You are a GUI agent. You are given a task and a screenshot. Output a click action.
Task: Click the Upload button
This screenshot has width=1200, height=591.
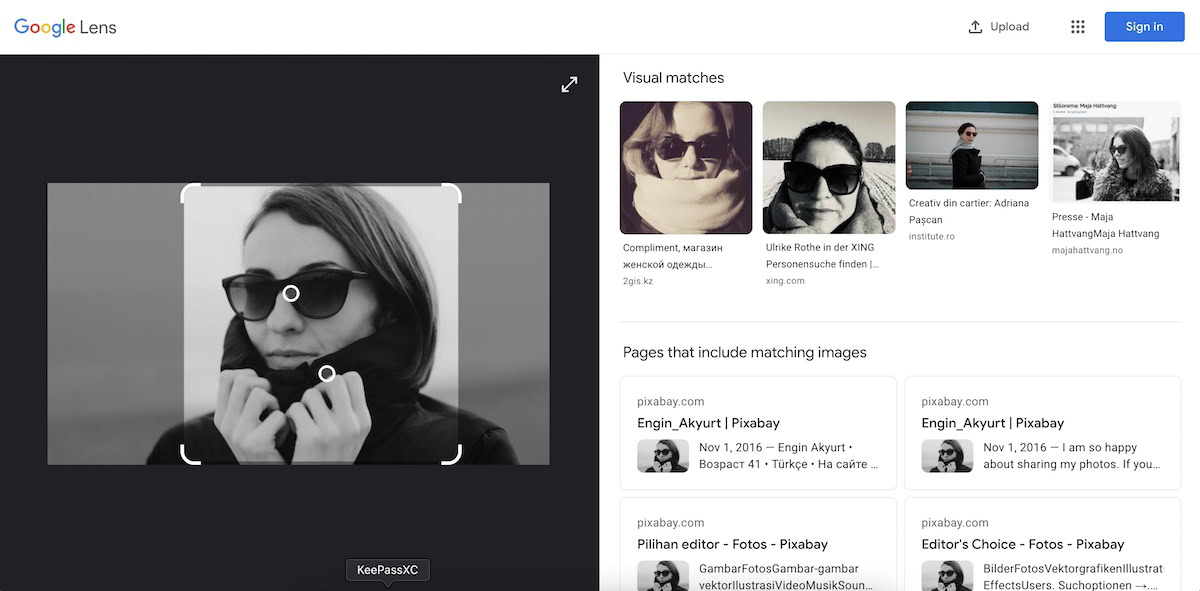(999, 27)
